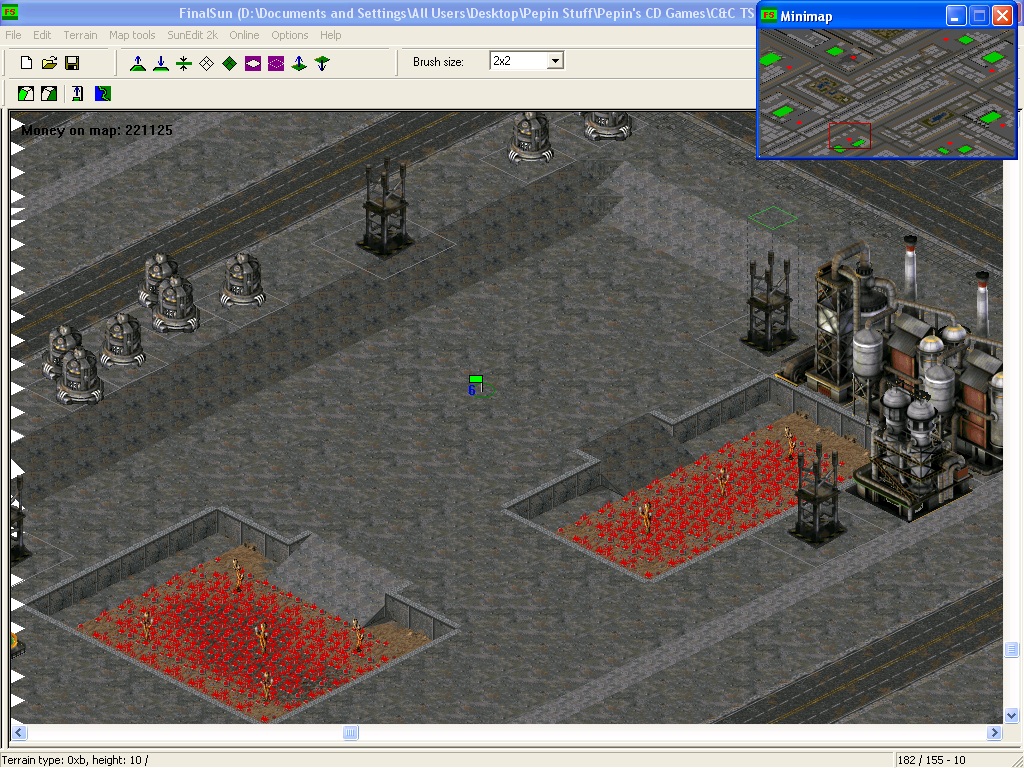Image resolution: width=1024 pixels, height=768 pixels.
Task: Minimize the Minimap window
Action: click(956, 16)
